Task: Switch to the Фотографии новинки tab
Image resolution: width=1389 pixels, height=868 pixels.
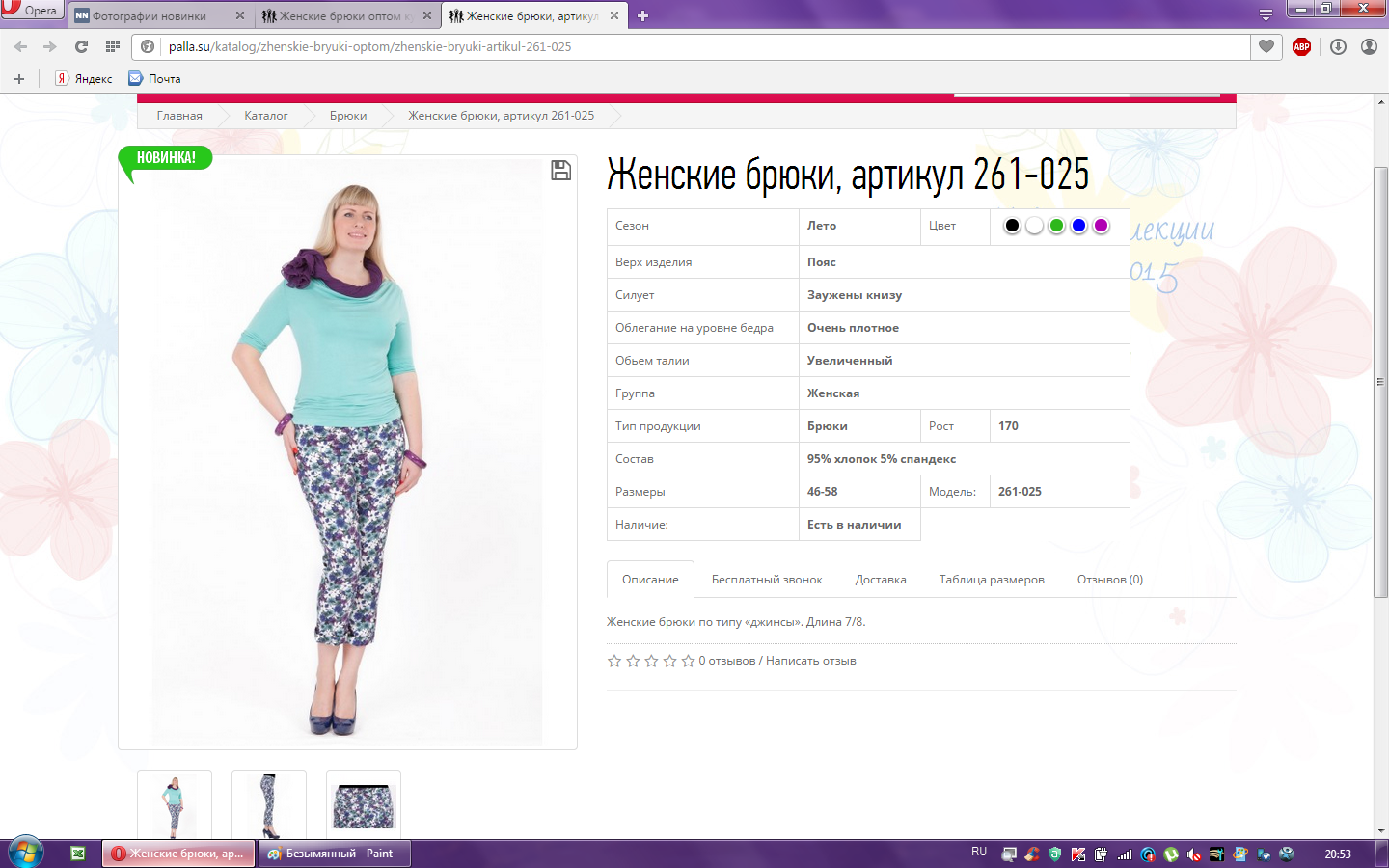Action: coord(160,15)
